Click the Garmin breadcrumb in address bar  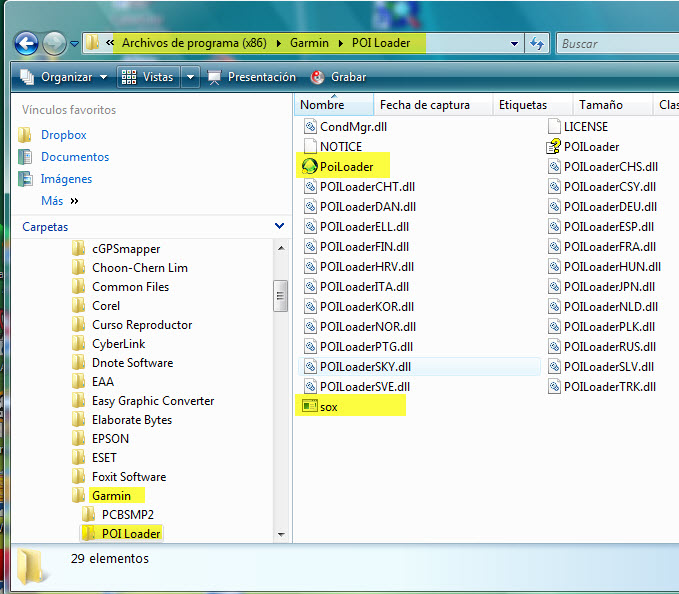[x=309, y=43]
